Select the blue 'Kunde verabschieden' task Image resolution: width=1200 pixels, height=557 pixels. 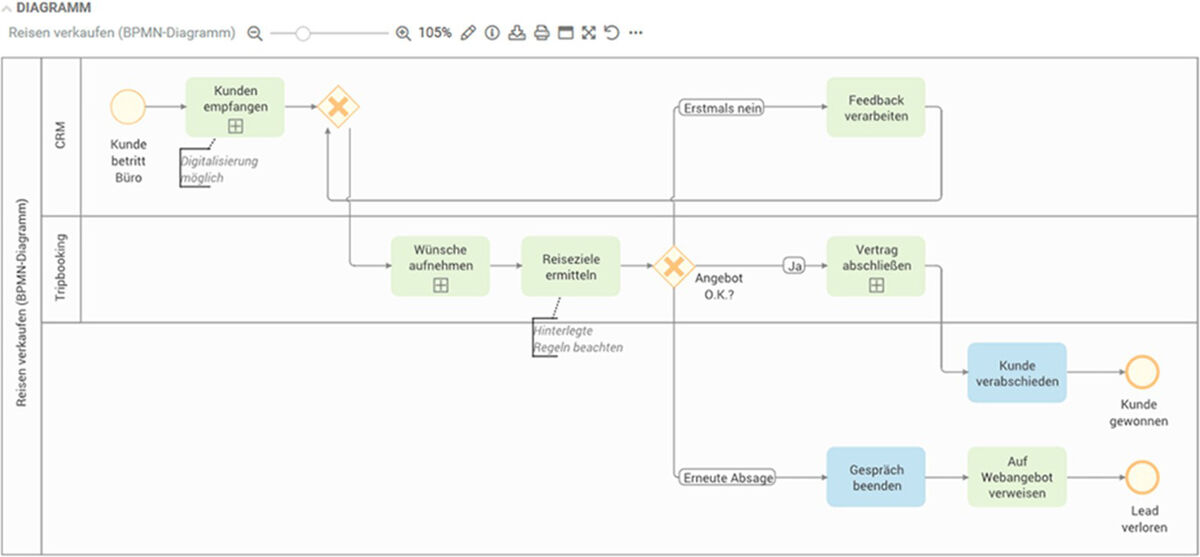[1017, 373]
